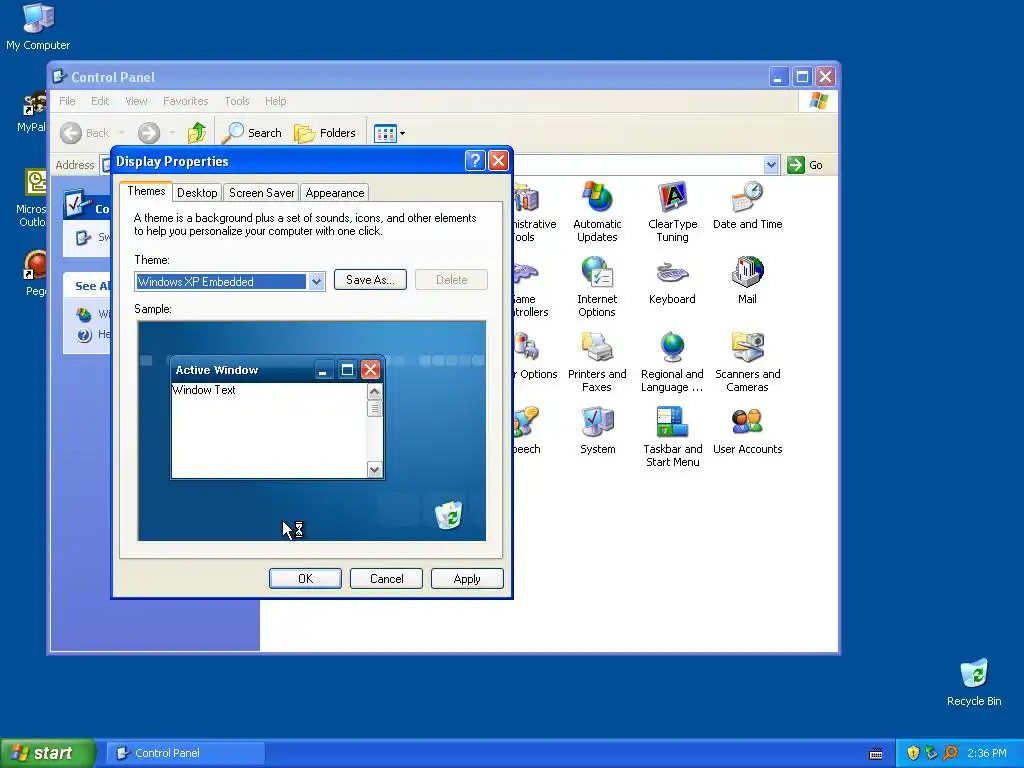
Task: Open the start menu button
Action: tap(48, 753)
